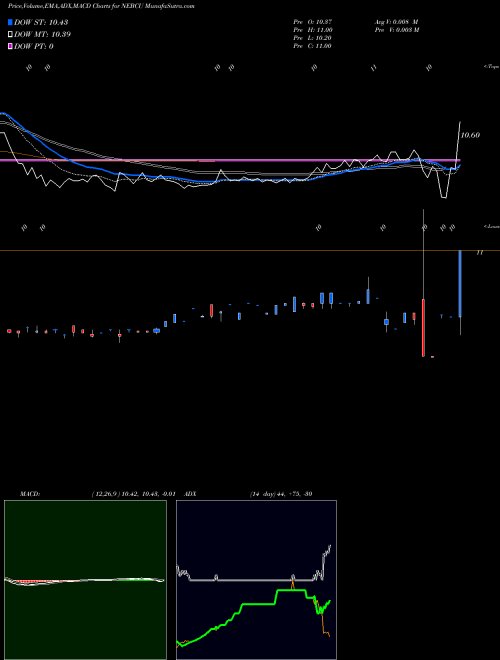This screenshot has height=660, width=500.
Task: Click the tall blue final candlestick
Action: tap(460, 283)
